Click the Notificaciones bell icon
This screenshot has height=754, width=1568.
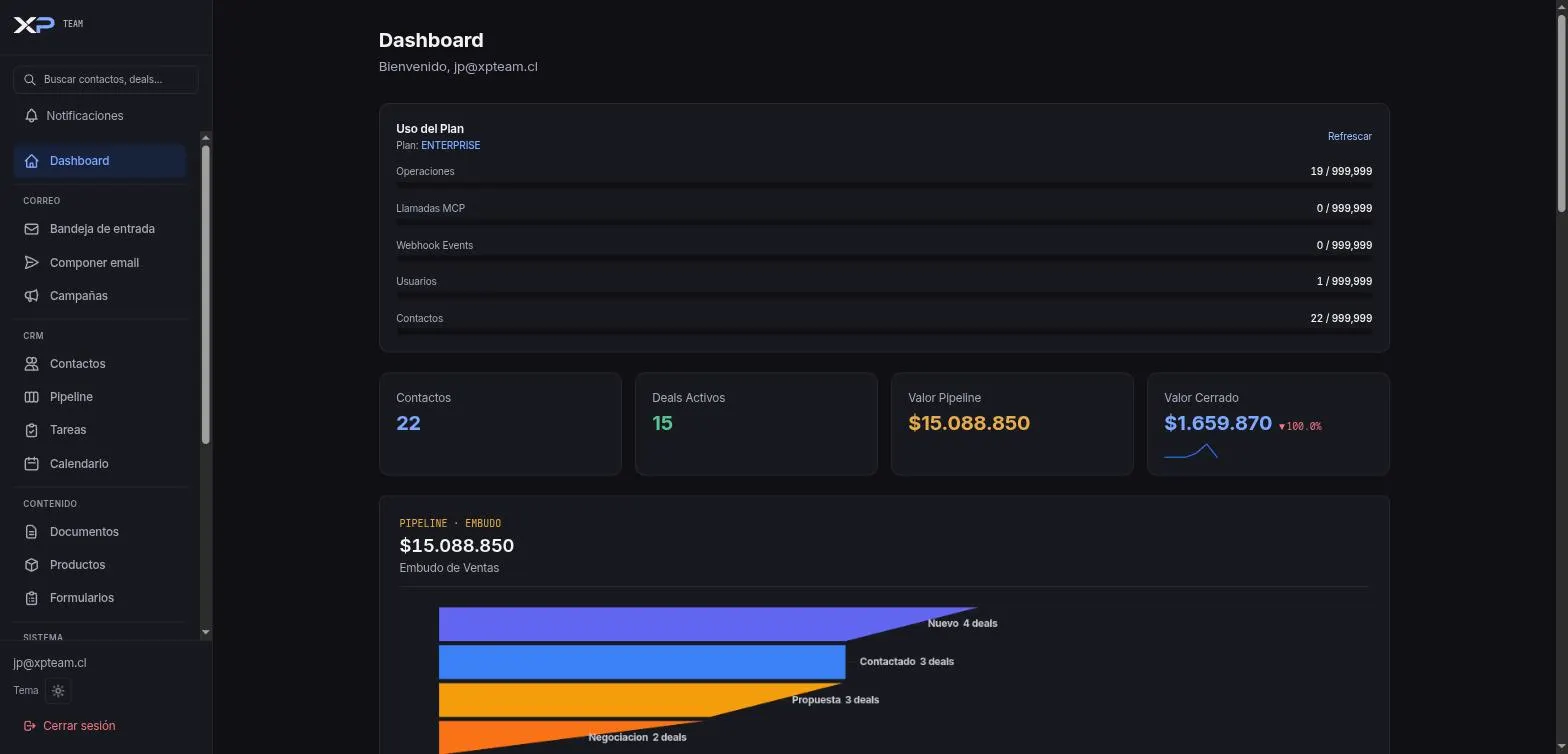pos(32,116)
